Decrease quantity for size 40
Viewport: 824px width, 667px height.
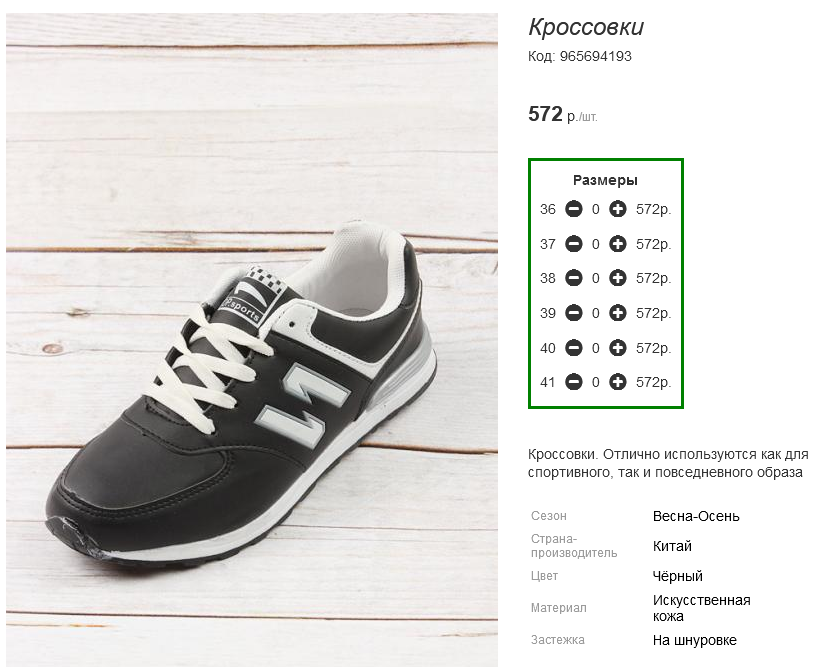573,348
